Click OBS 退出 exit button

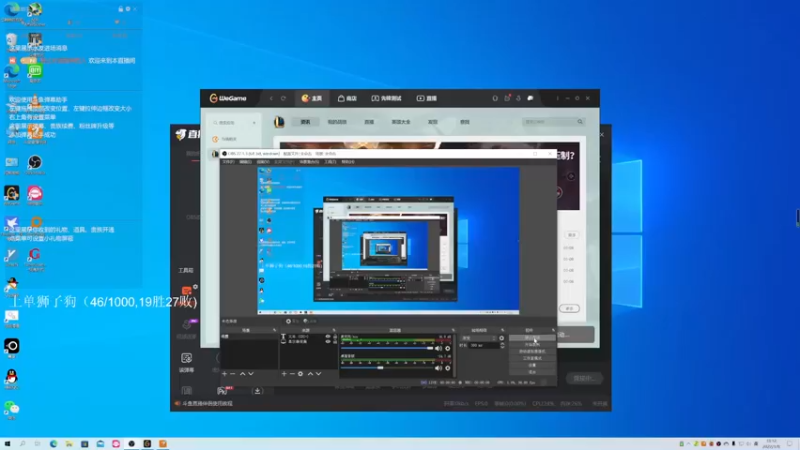[x=532, y=371]
